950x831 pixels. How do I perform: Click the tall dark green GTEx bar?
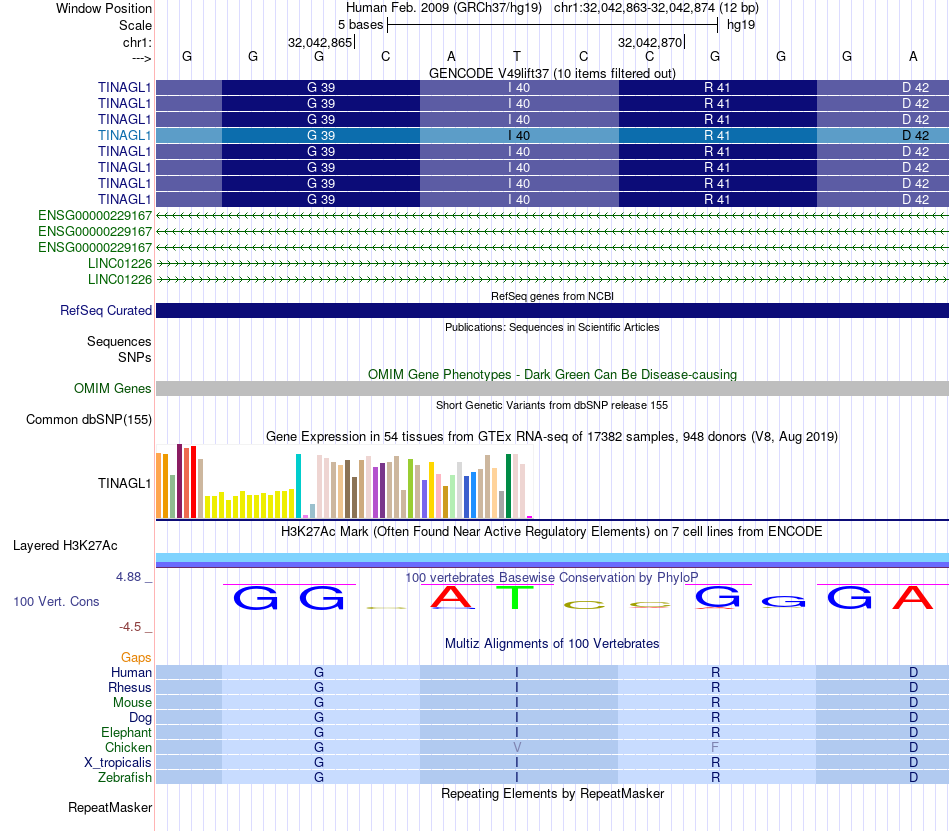coord(508,486)
